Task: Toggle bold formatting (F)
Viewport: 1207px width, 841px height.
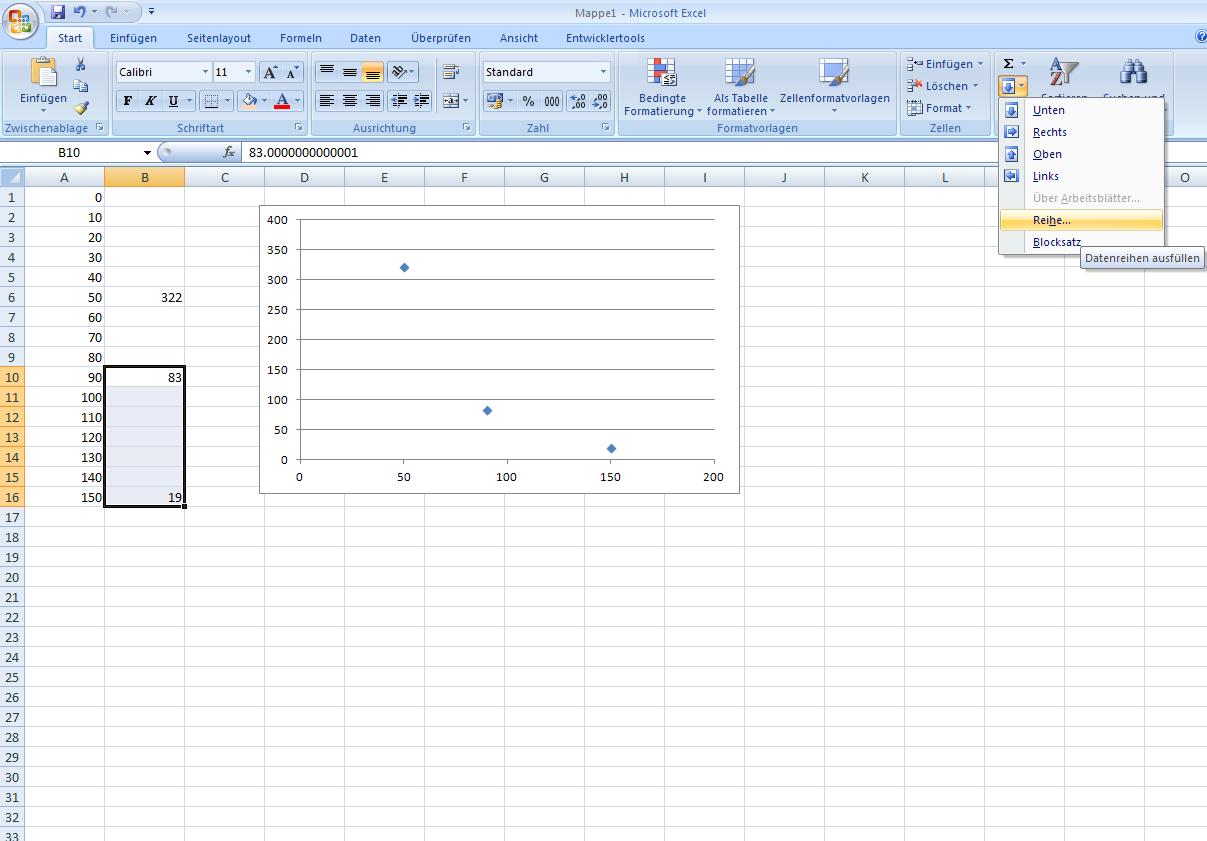Action: pyautogui.click(x=127, y=101)
